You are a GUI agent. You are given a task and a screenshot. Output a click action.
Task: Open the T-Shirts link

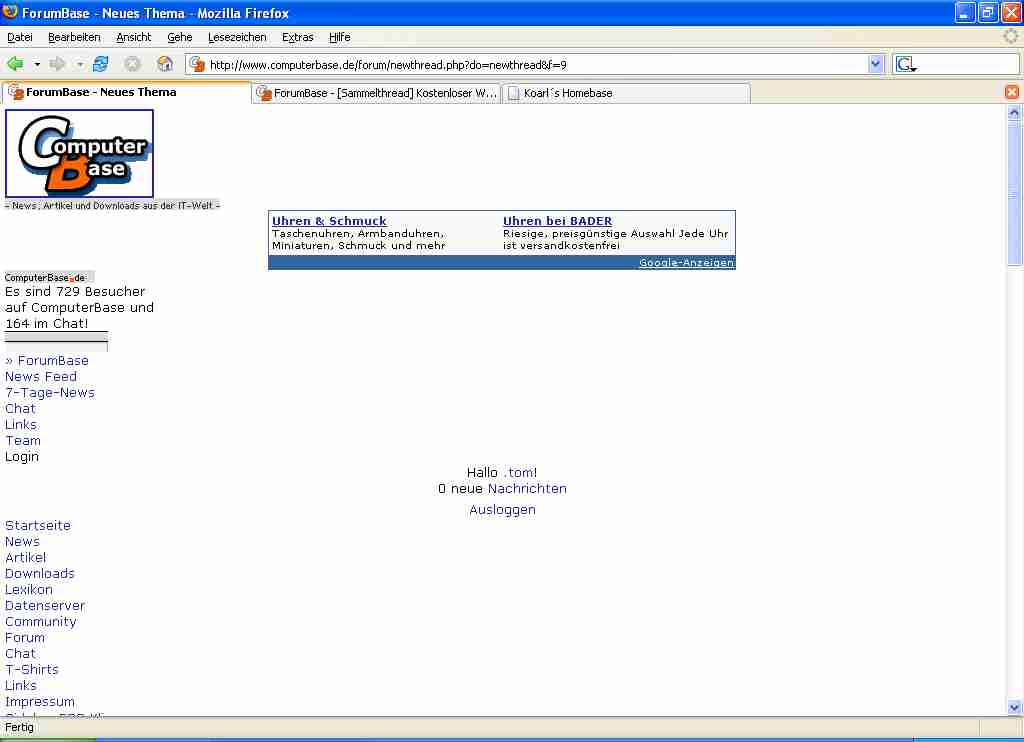click(x=31, y=669)
